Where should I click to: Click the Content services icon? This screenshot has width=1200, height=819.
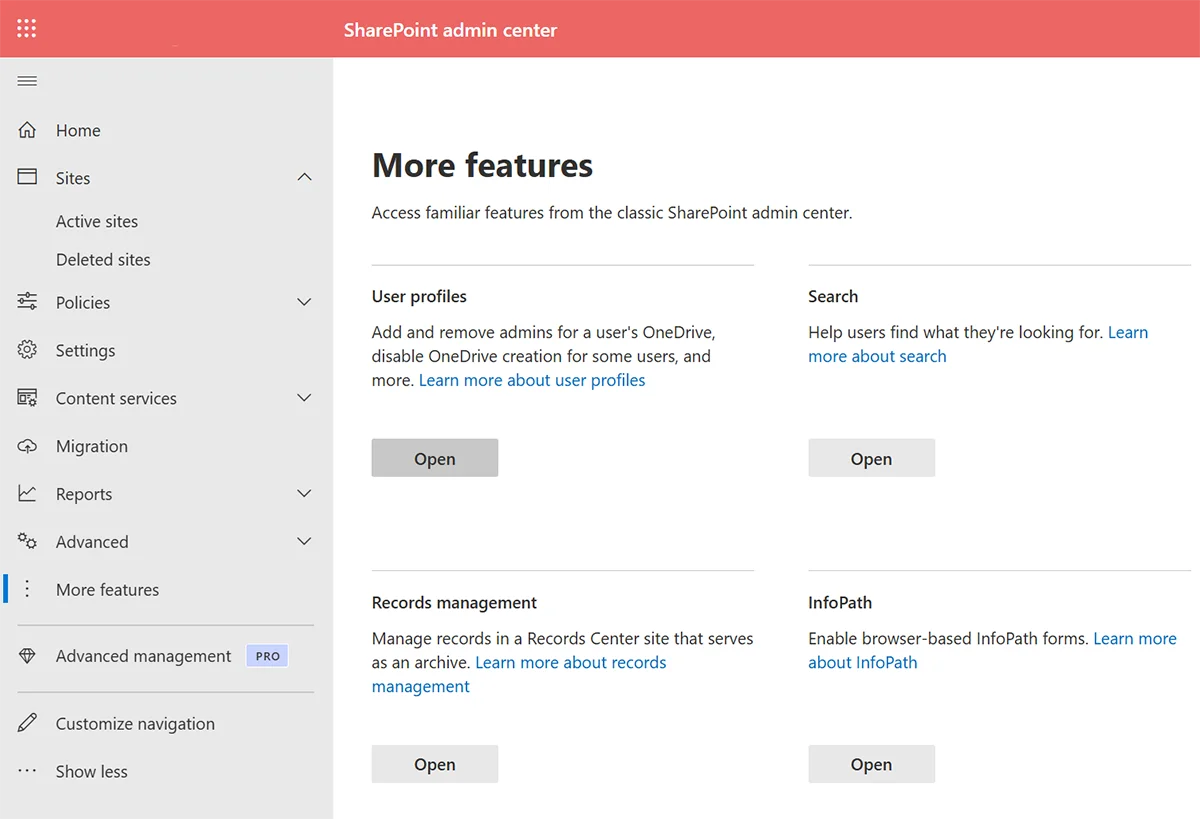25,397
